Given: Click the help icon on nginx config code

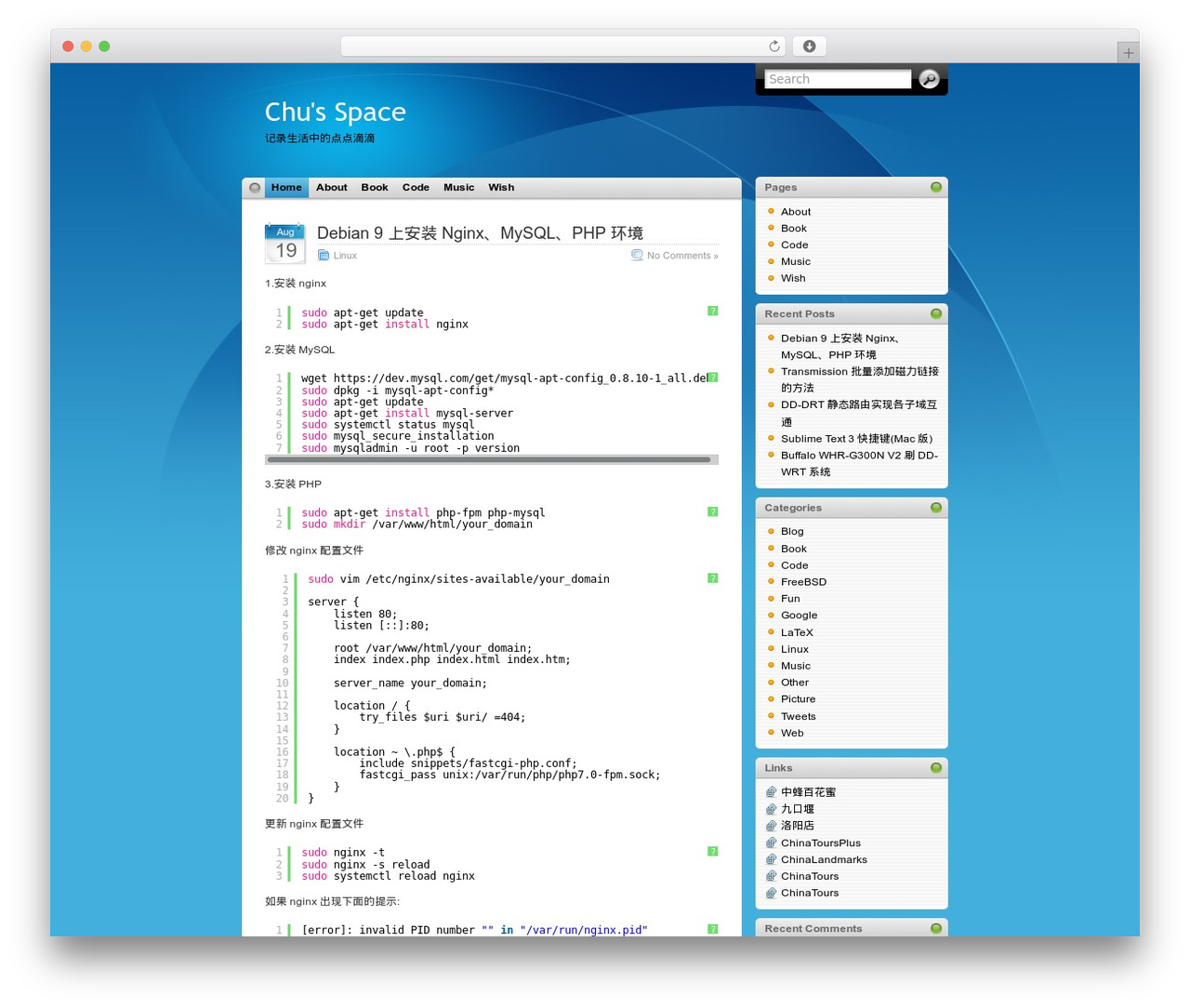Looking at the screenshot, I should [x=713, y=578].
